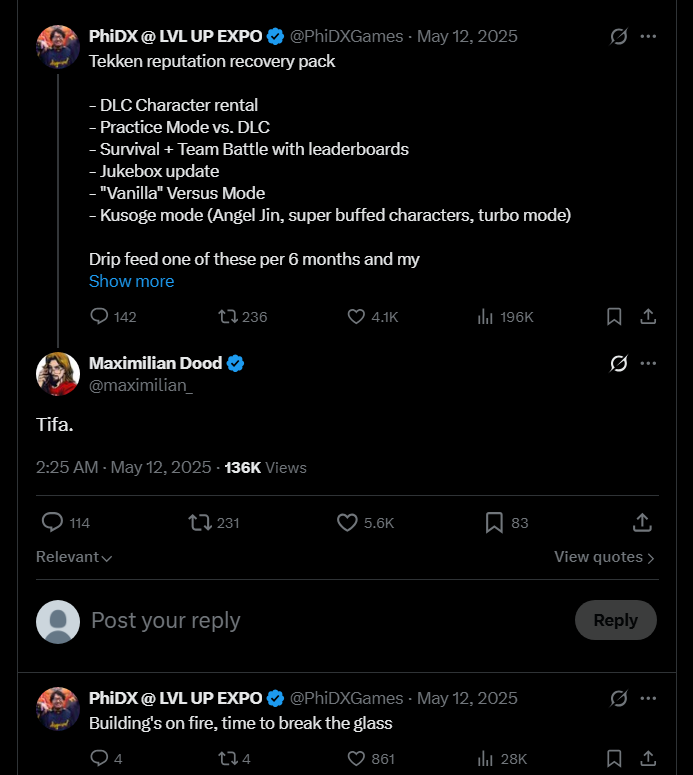Like the Tekken reputation recovery pack post
Screen dimensions: 693x775
tap(356, 317)
